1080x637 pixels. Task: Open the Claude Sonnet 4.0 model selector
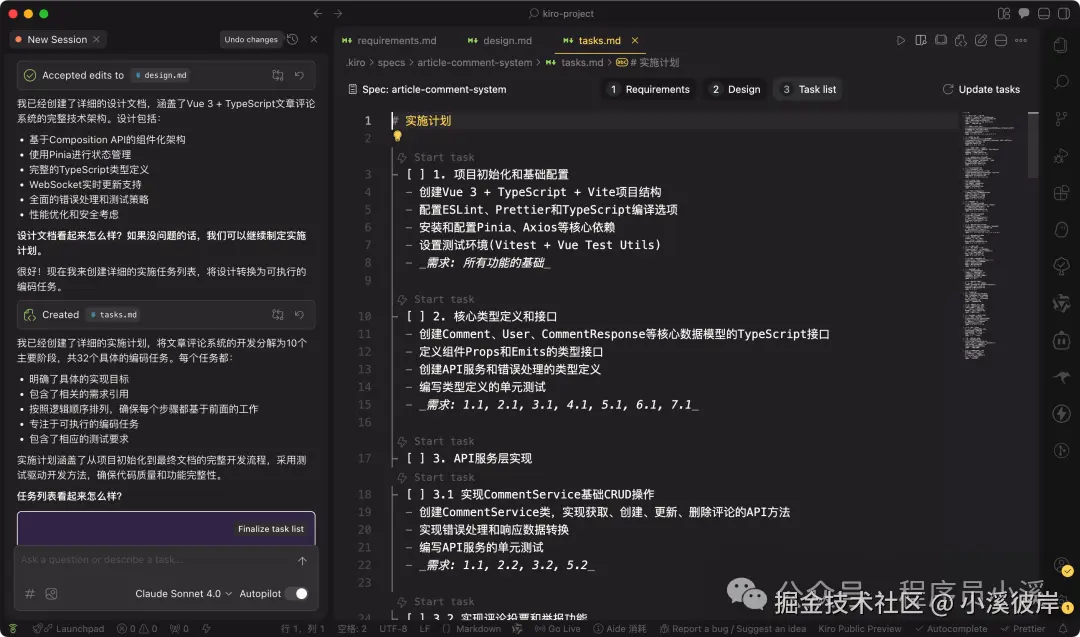(181, 593)
